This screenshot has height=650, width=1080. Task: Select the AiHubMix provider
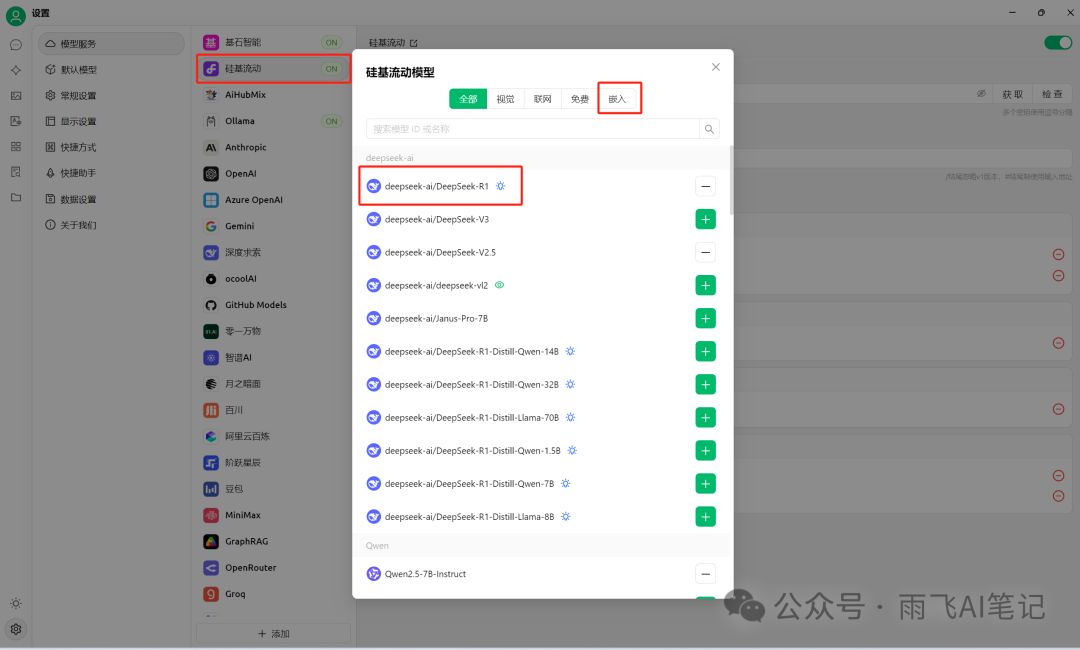(273, 95)
